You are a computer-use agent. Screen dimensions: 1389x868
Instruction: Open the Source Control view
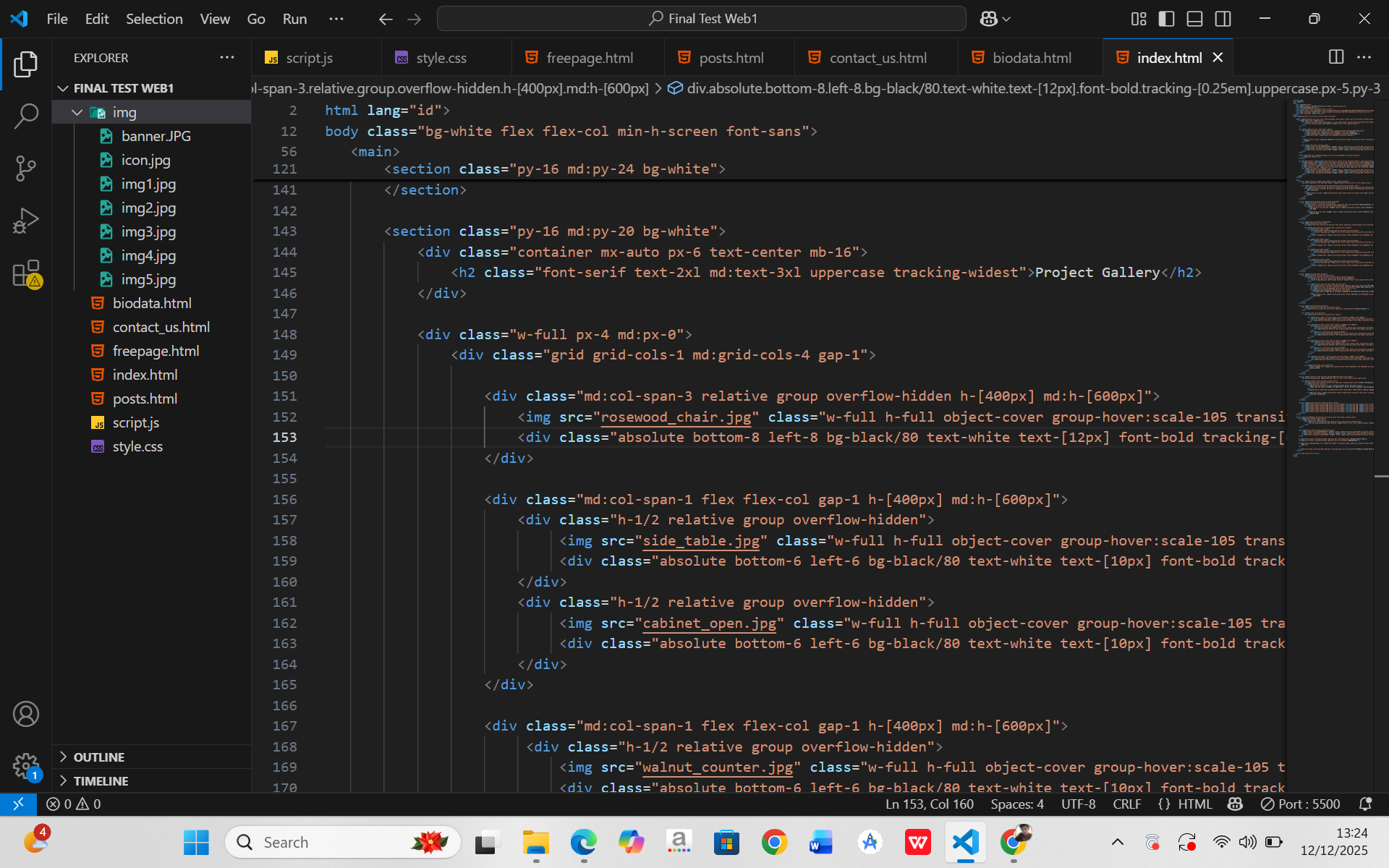point(26,169)
